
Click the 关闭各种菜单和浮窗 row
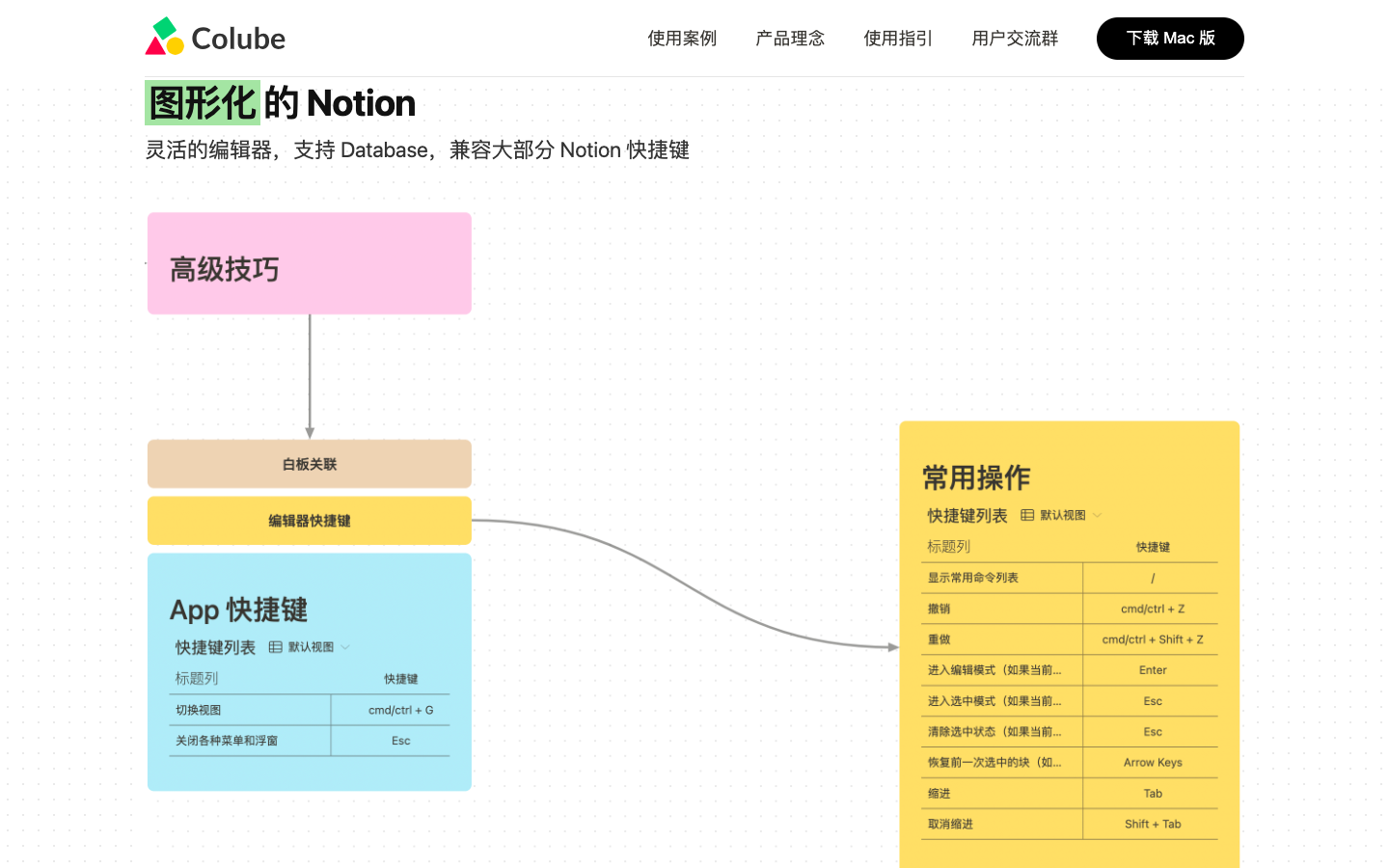pyautogui.click(x=310, y=741)
